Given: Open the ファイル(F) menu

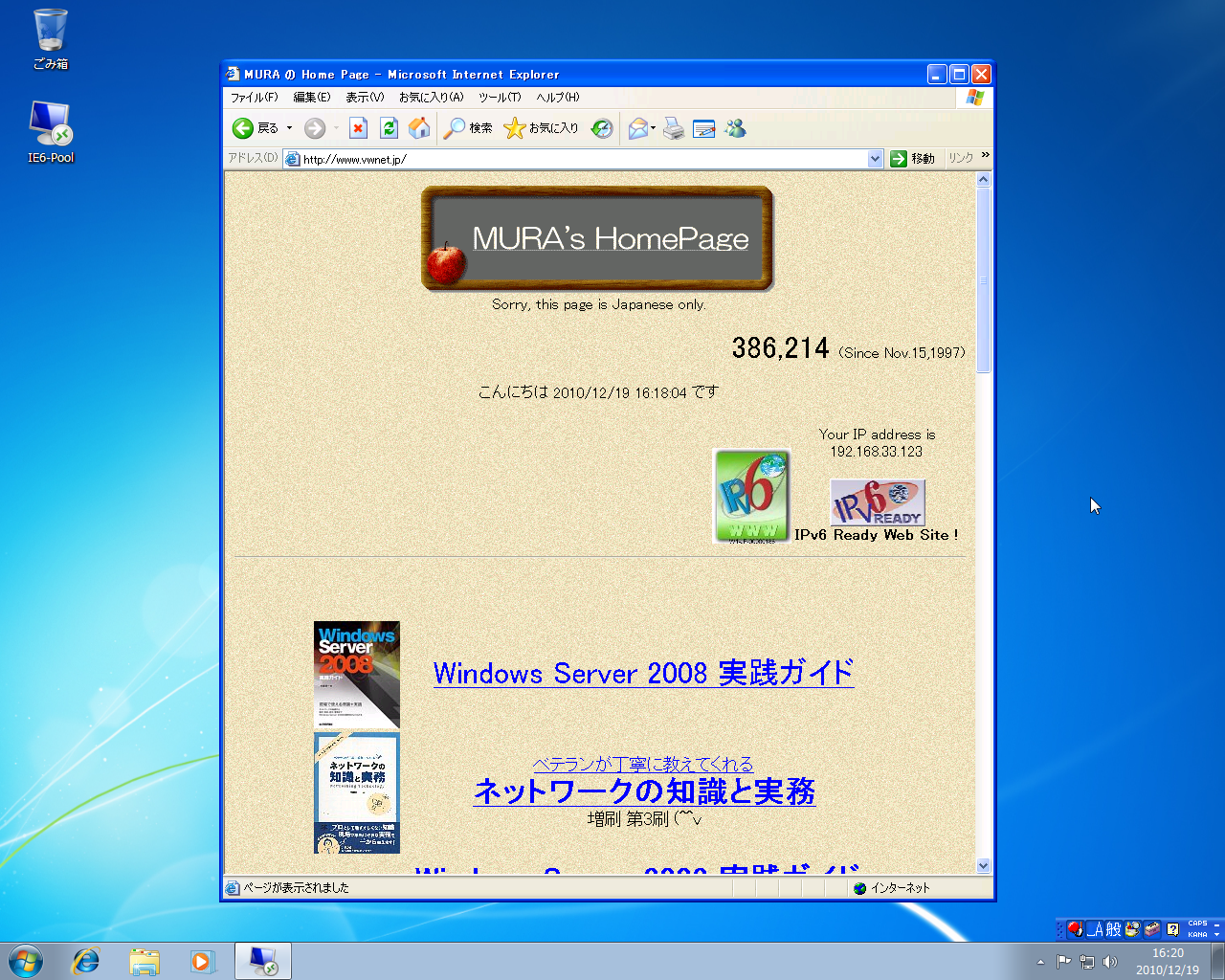Looking at the screenshot, I should click(254, 98).
